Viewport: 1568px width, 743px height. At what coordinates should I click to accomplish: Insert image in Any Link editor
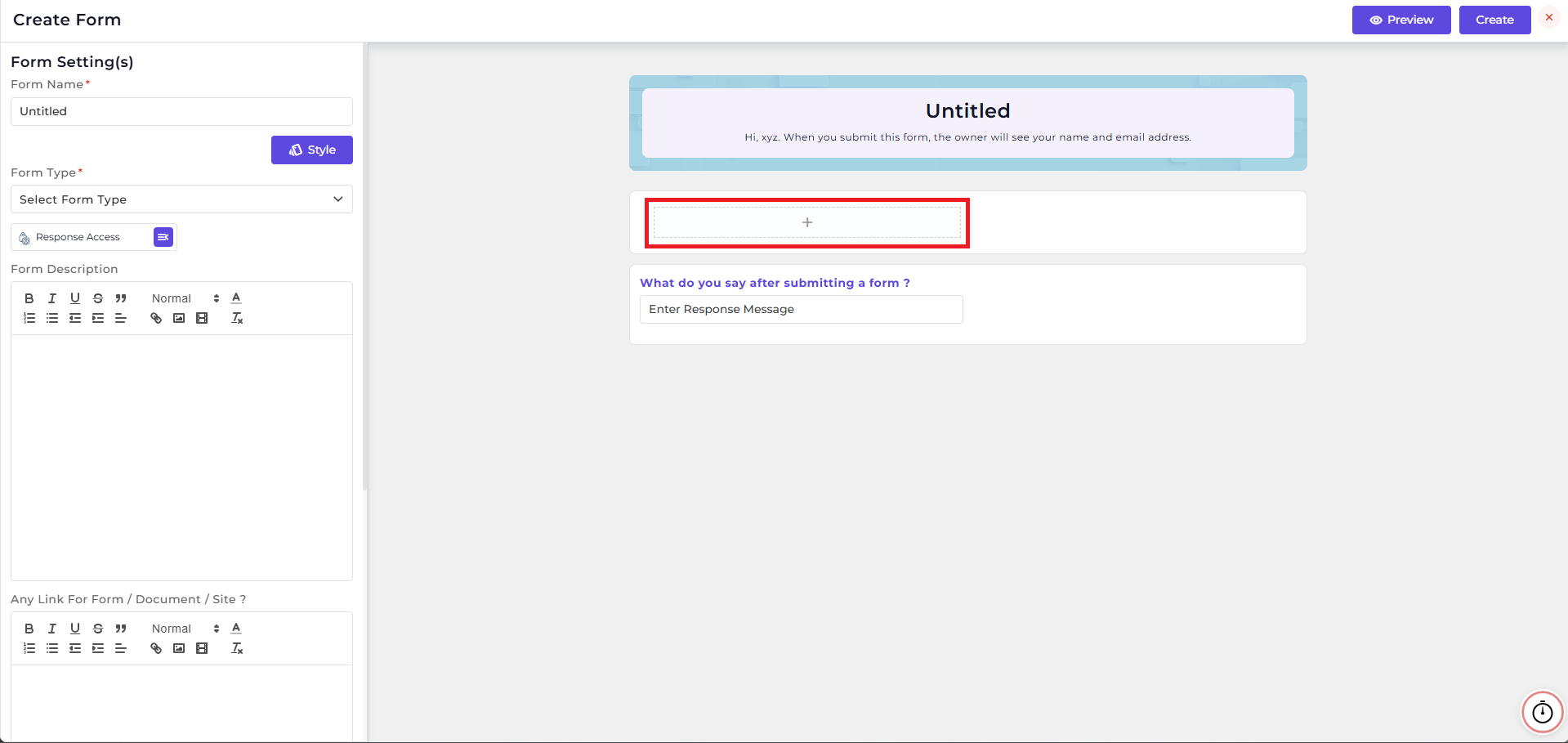pos(179,648)
